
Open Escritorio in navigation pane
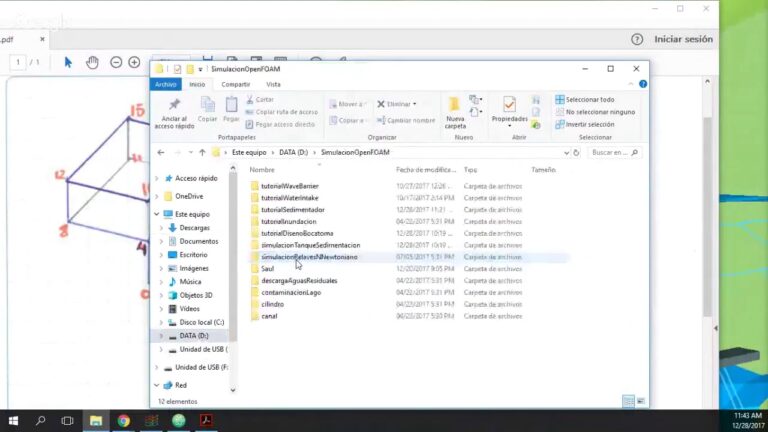(193, 255)
